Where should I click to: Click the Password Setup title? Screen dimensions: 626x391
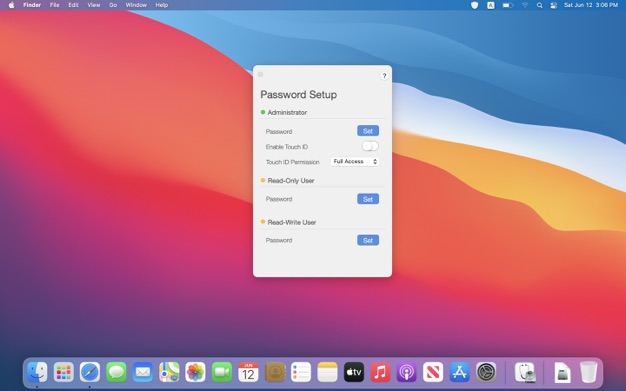pyautogui.click(x=299, y=95)
